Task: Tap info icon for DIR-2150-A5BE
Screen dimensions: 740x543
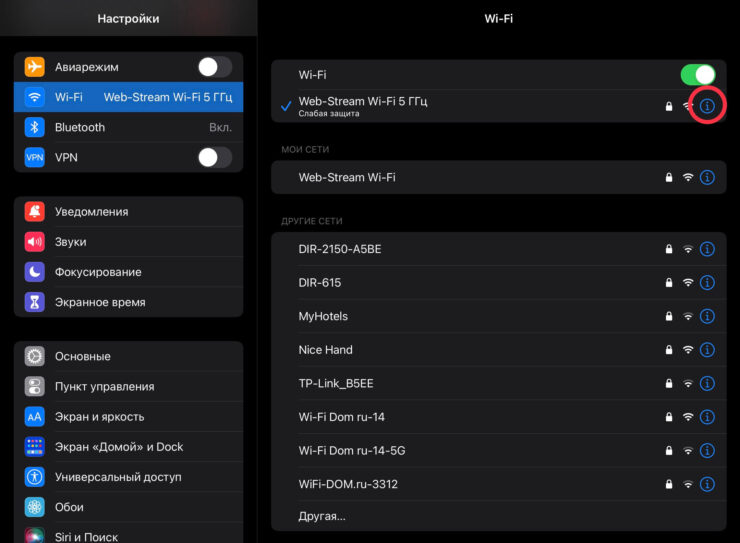Action: [706, 249]
